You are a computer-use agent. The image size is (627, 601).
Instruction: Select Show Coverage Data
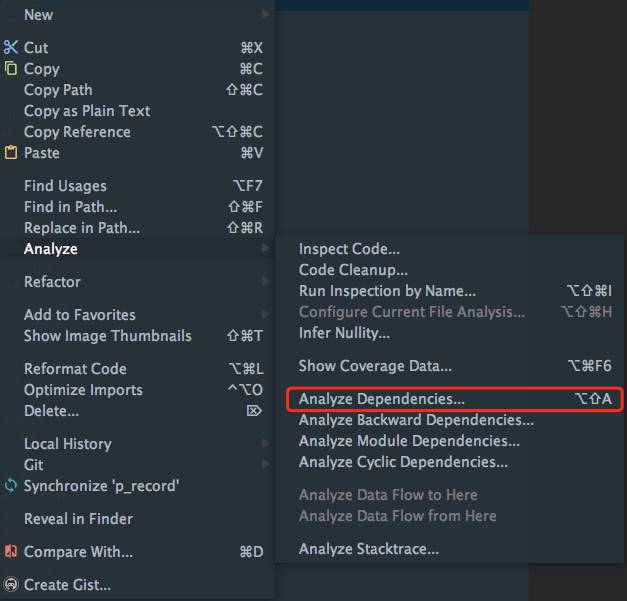pyautogui.click(x=375, y=366)
